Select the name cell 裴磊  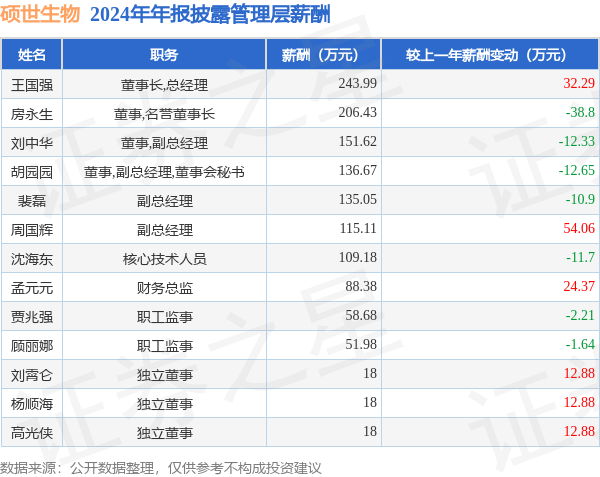(x=32, y=201)
